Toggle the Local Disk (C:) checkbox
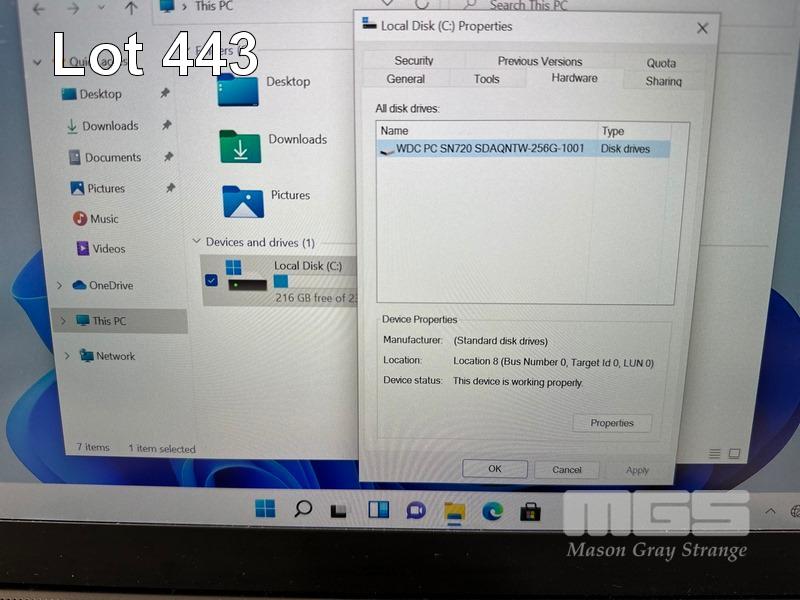The image size is (800, 600). coord(211,280)
